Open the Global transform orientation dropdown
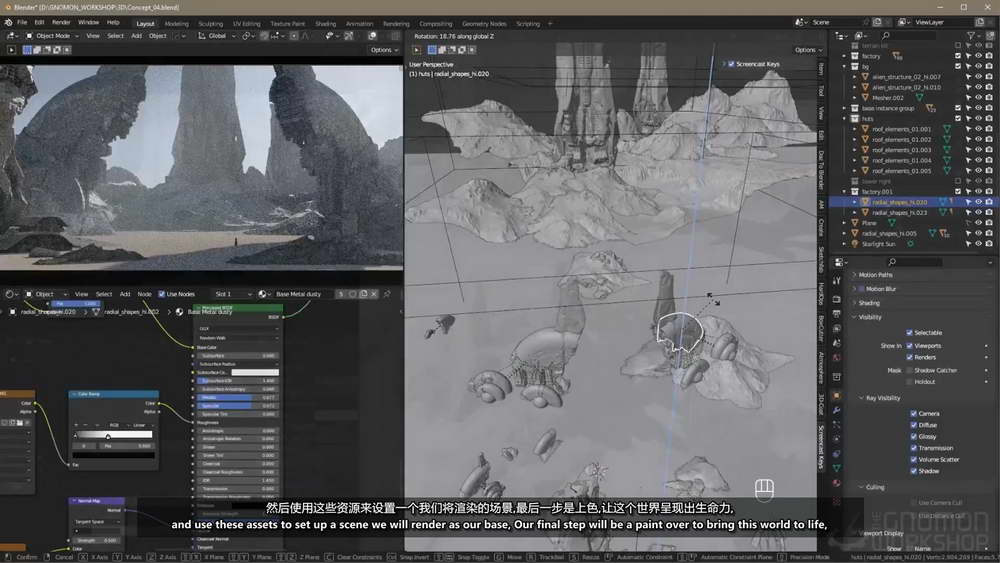Image resolution: width=1000 pixels, height=563 pixels. point(217,36)
